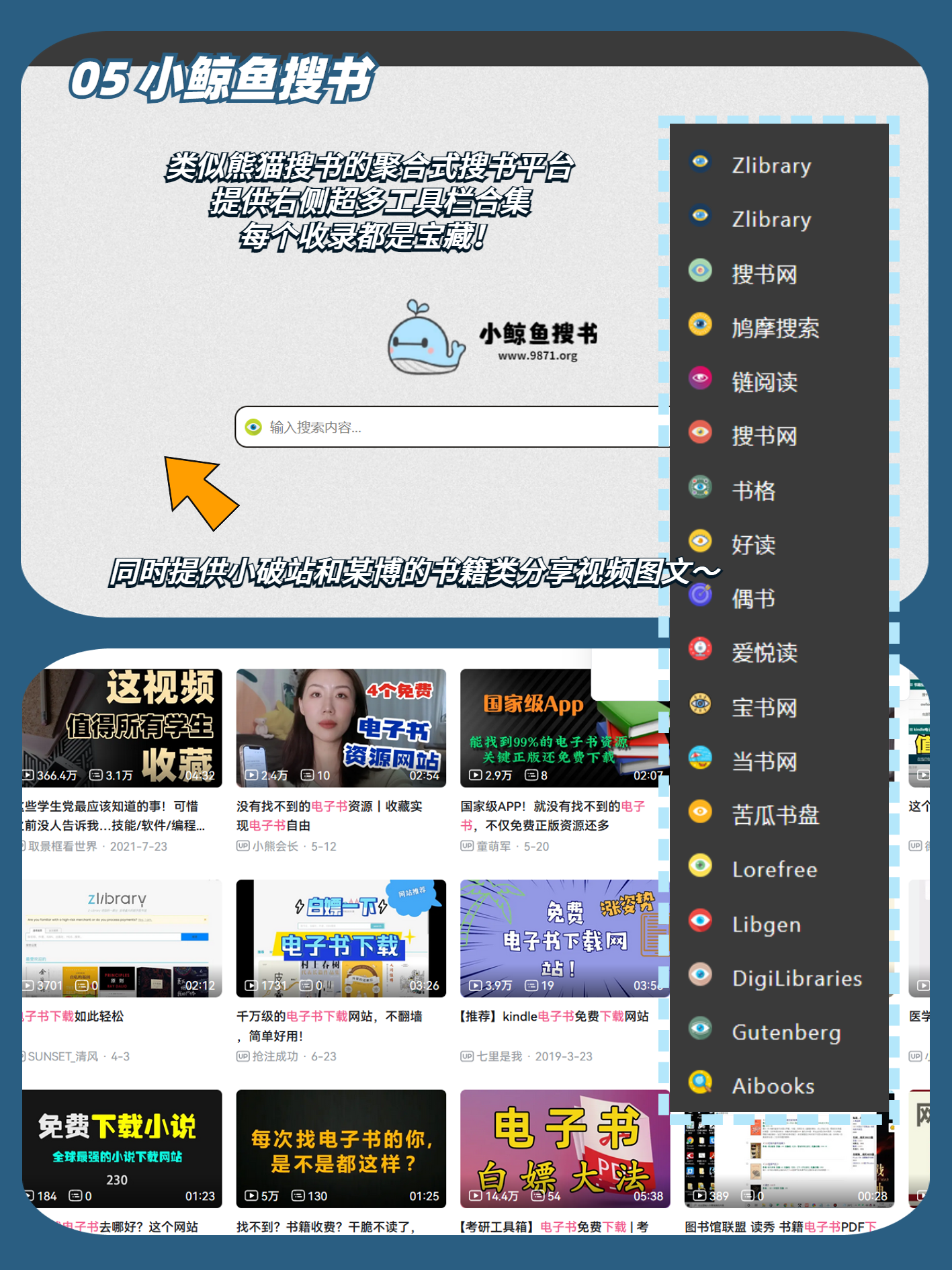Open video title 国家级APP！就没有找不到的电子书

553,816
